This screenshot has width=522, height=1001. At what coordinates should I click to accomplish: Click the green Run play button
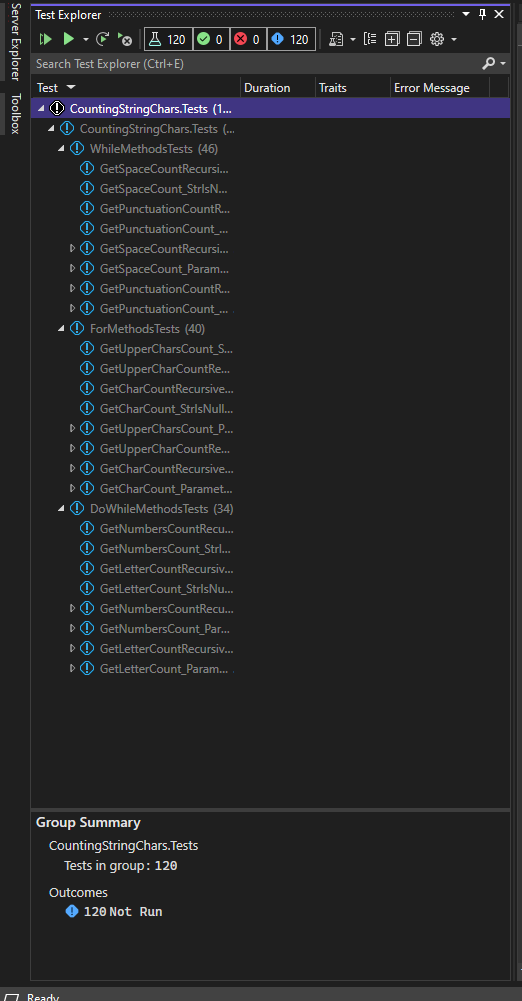pos(68,40)
